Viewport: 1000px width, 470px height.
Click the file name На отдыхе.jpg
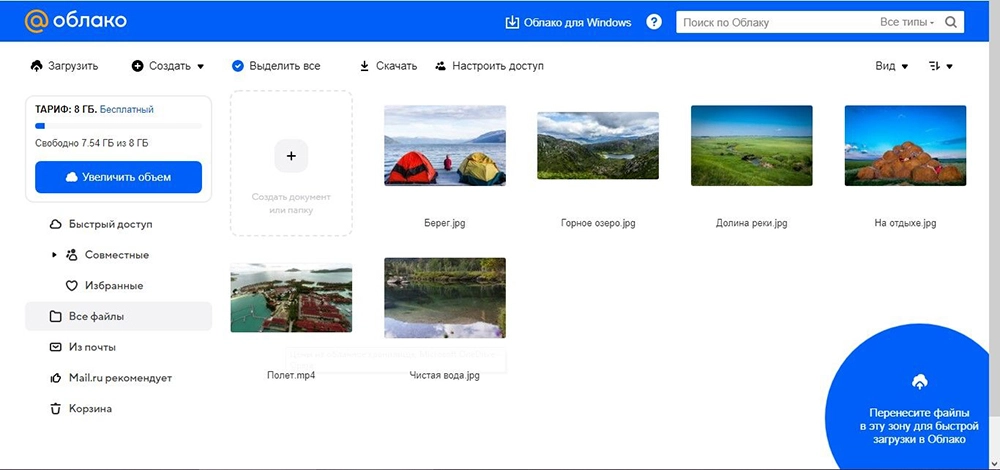[905, 223]
